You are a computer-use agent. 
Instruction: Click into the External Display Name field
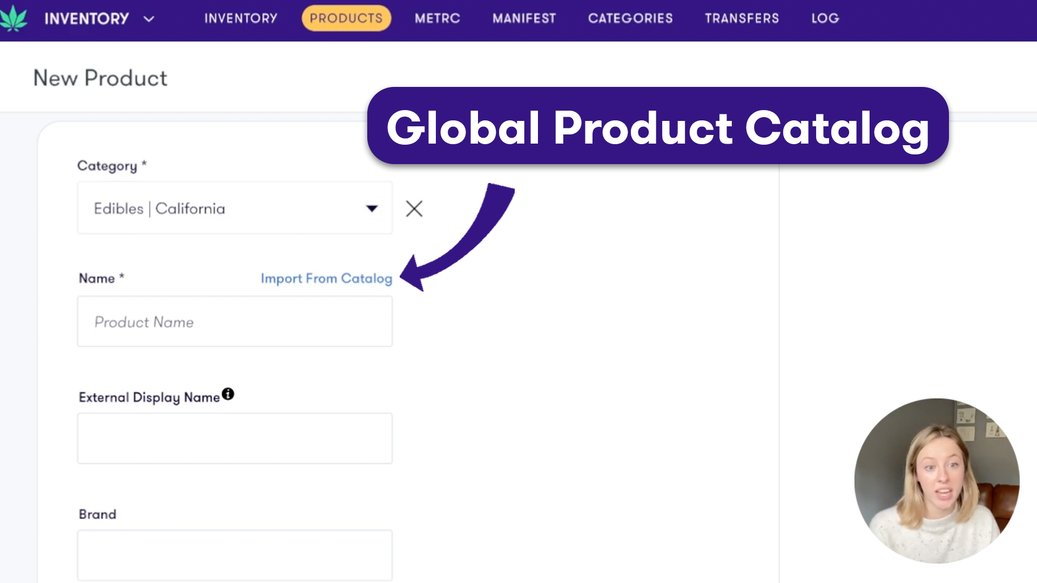(235, 438)
